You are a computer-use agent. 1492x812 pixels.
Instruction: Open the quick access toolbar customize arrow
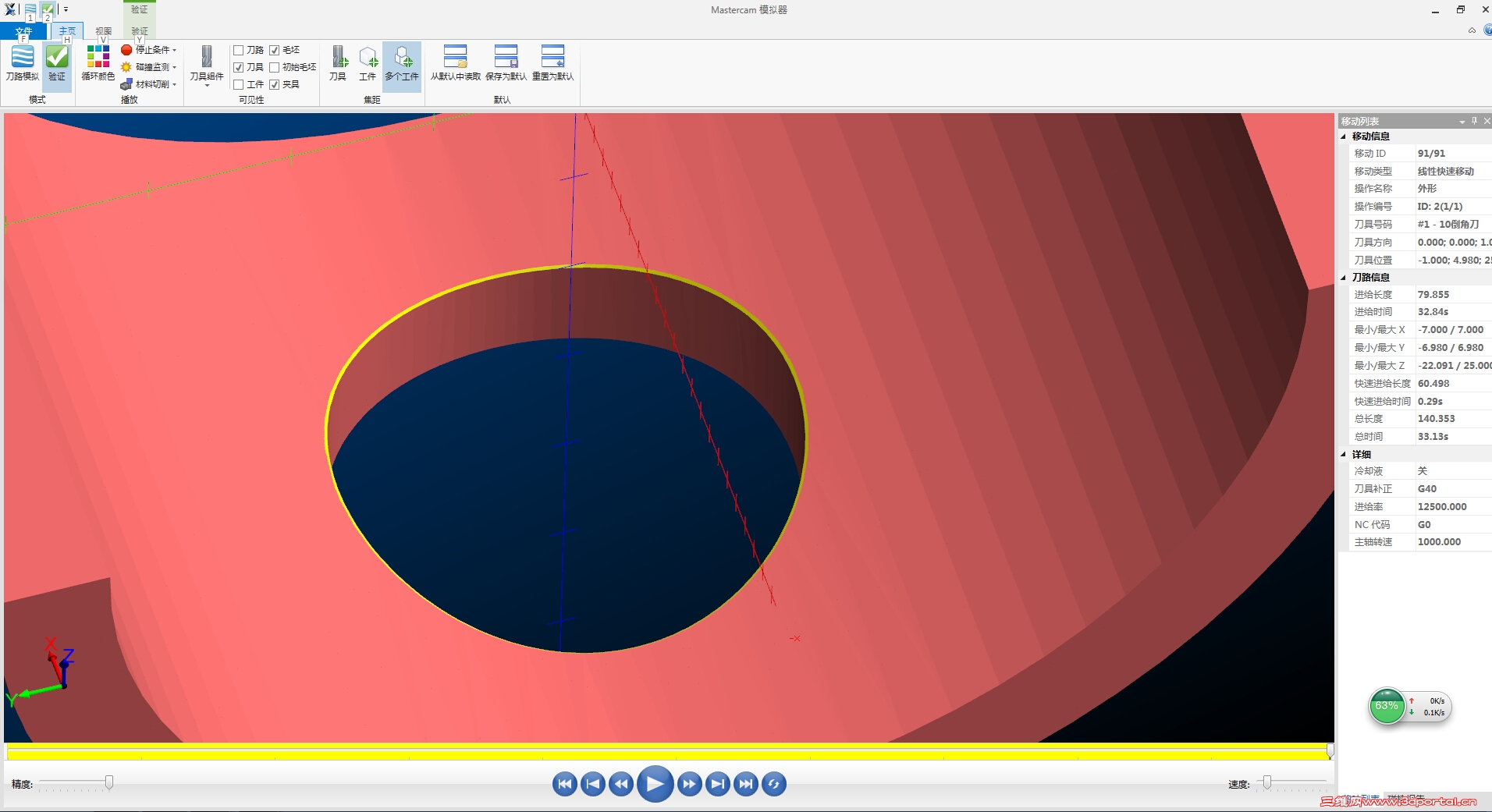tap(66, 9)
